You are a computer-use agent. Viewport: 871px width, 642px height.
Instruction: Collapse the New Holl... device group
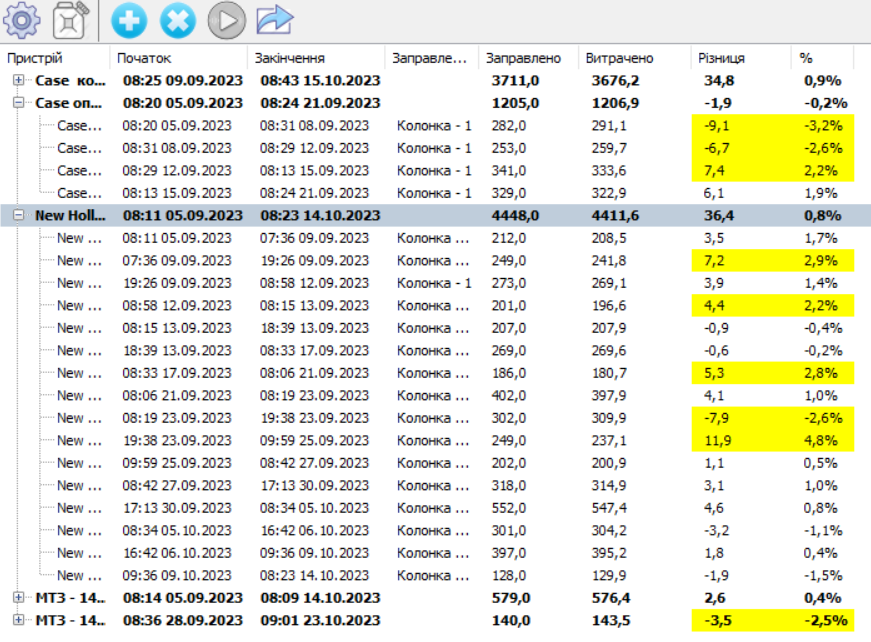pyautogui.click(x=19, y=215)
